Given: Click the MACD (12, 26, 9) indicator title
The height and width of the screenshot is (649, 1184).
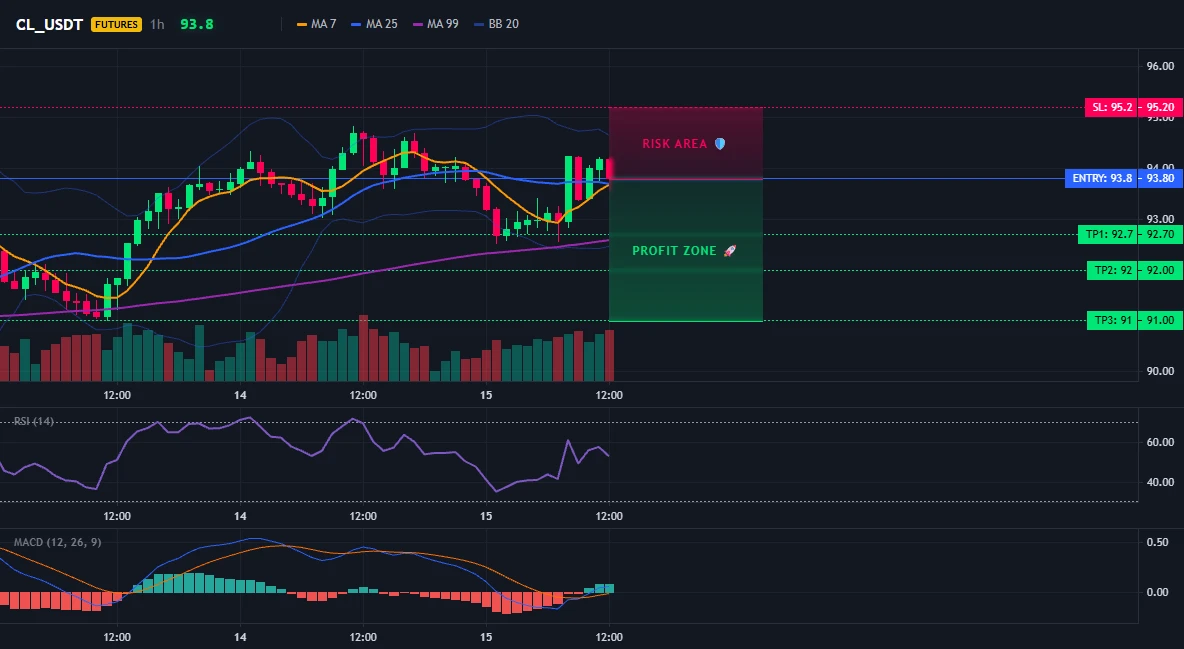Looking at the screenshot, I should pos(57,542).
